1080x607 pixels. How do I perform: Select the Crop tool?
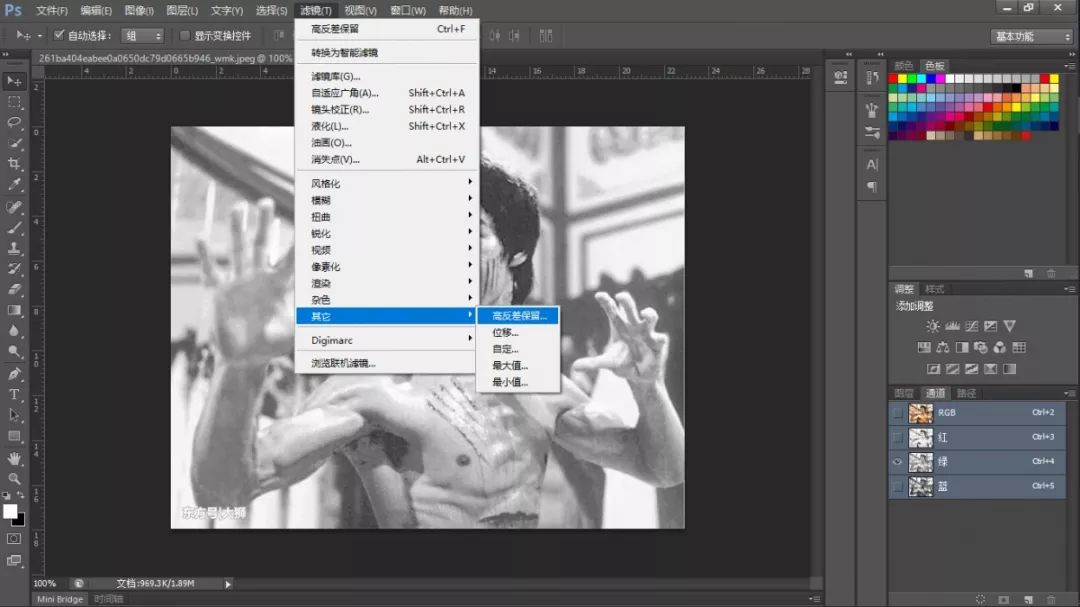(x=14, y=164)
